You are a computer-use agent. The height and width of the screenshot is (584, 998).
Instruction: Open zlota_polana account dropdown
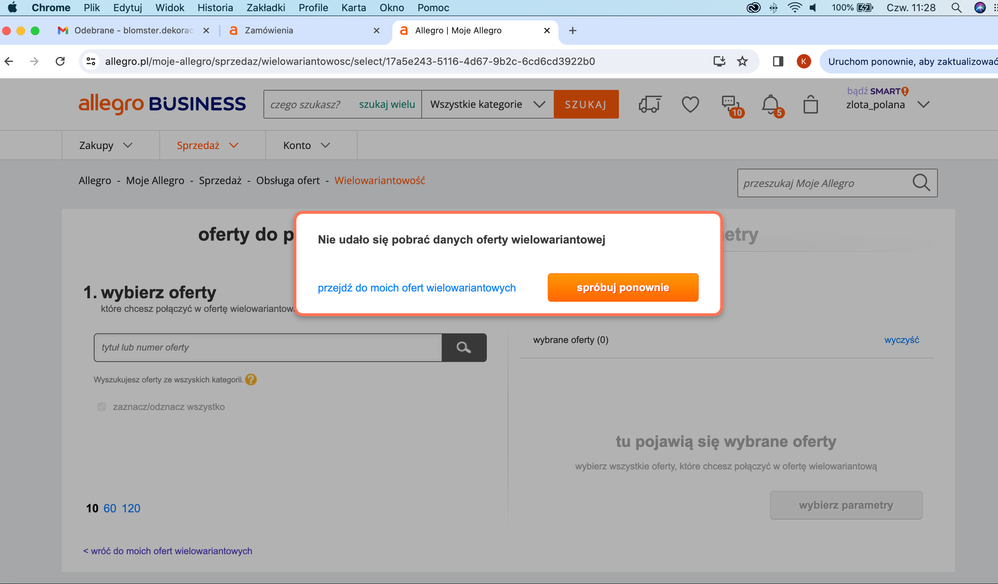(x=888, y=104)
